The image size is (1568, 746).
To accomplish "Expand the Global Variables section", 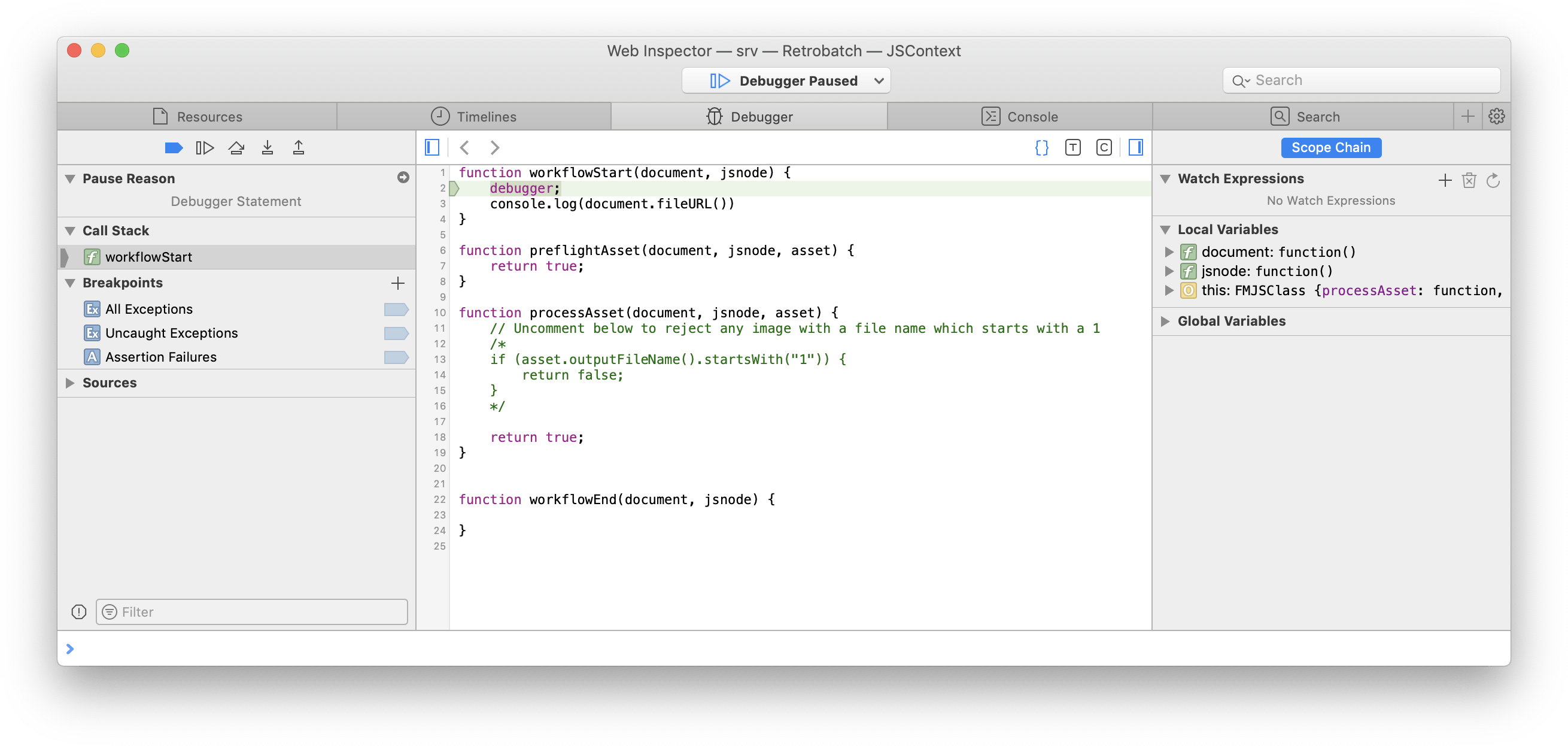I will [1165, 321].
